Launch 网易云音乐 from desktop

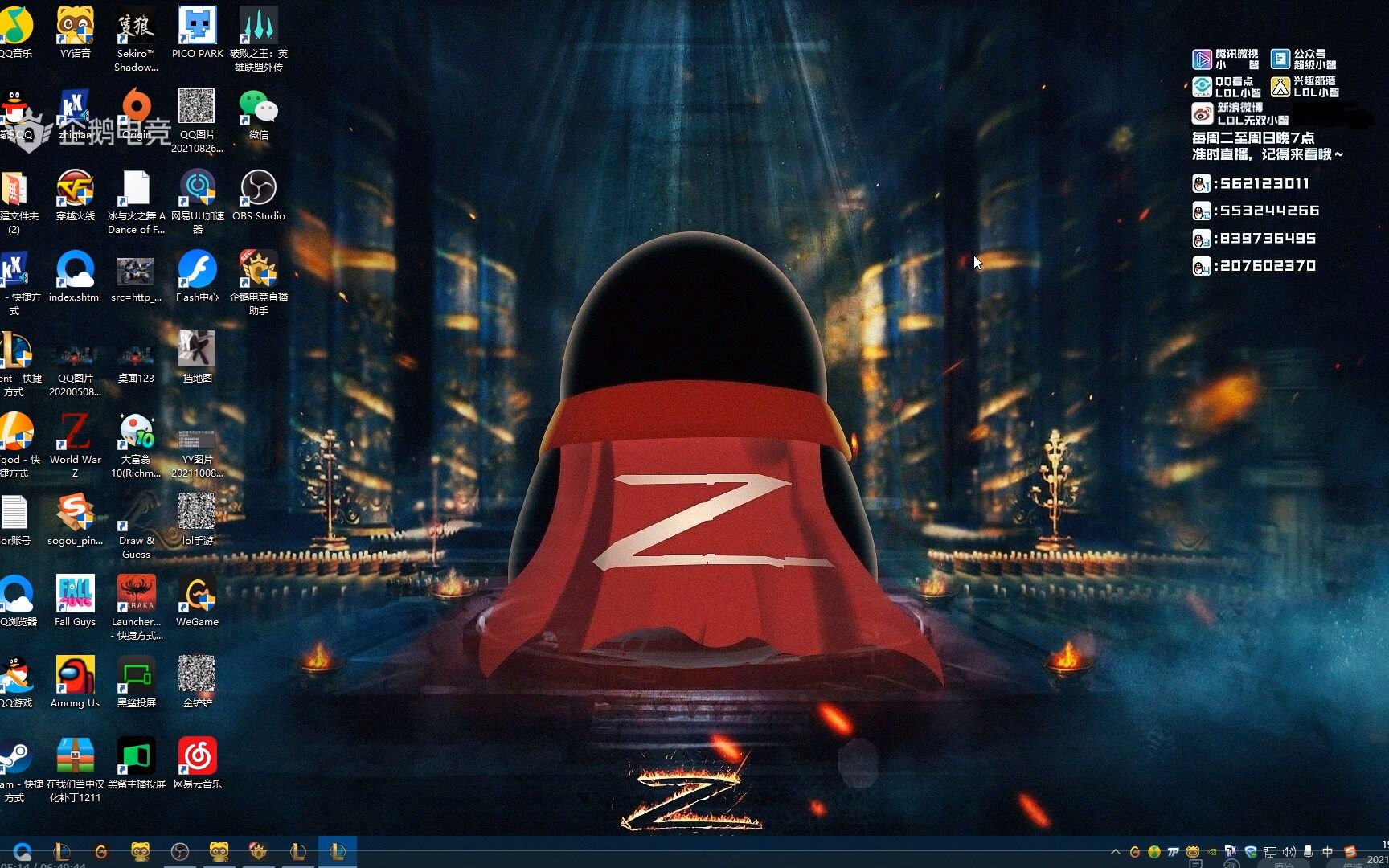pyautogui.click(x=197, y=764)
